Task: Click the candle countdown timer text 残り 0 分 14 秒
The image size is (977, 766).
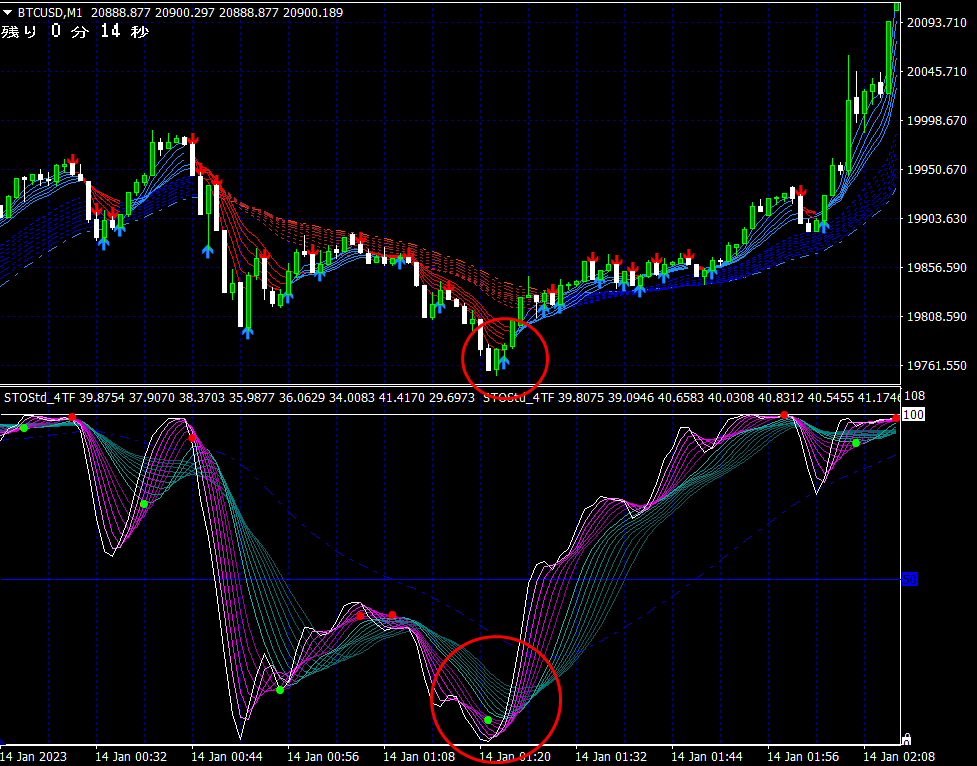Action: pos(75,31)
